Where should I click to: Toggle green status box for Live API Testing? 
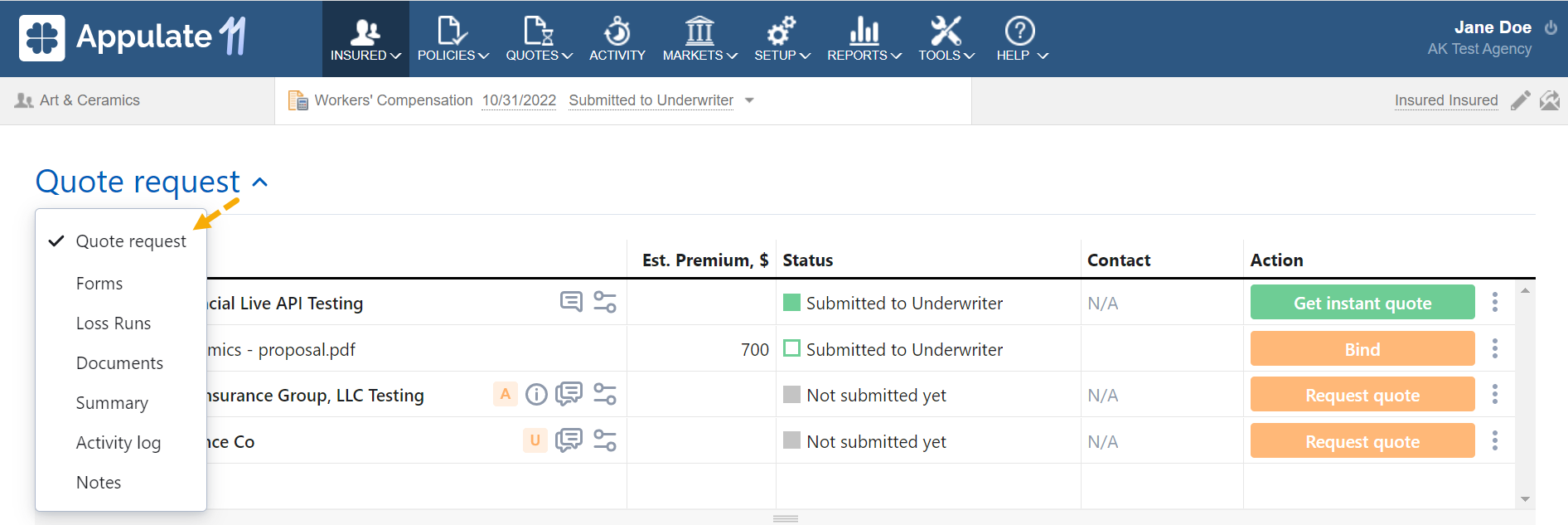791,302
